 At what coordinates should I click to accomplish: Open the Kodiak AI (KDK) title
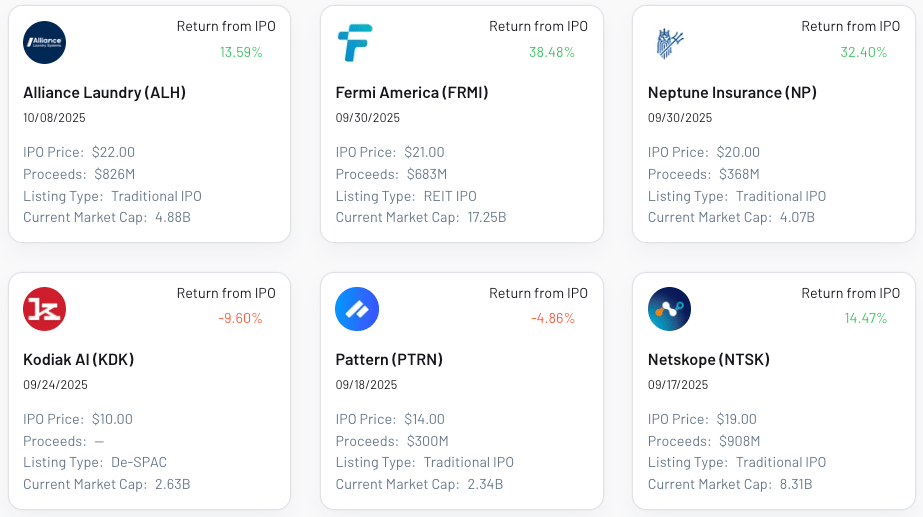[x=79, y=359]
